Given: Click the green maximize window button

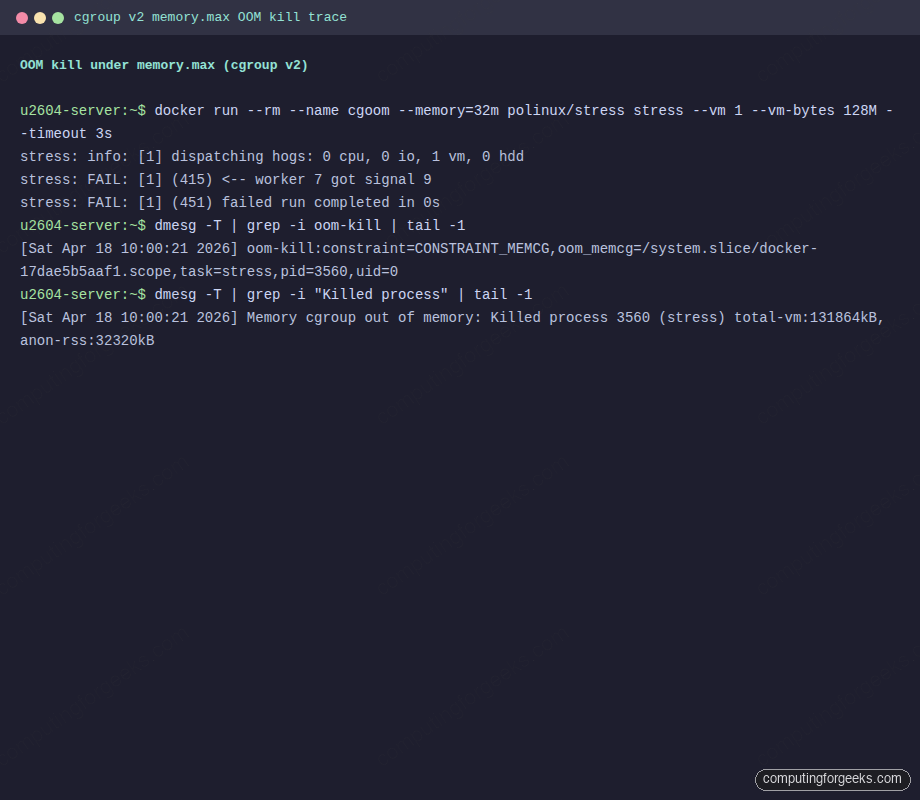Looking at the screenshot, I should [58, 17].
